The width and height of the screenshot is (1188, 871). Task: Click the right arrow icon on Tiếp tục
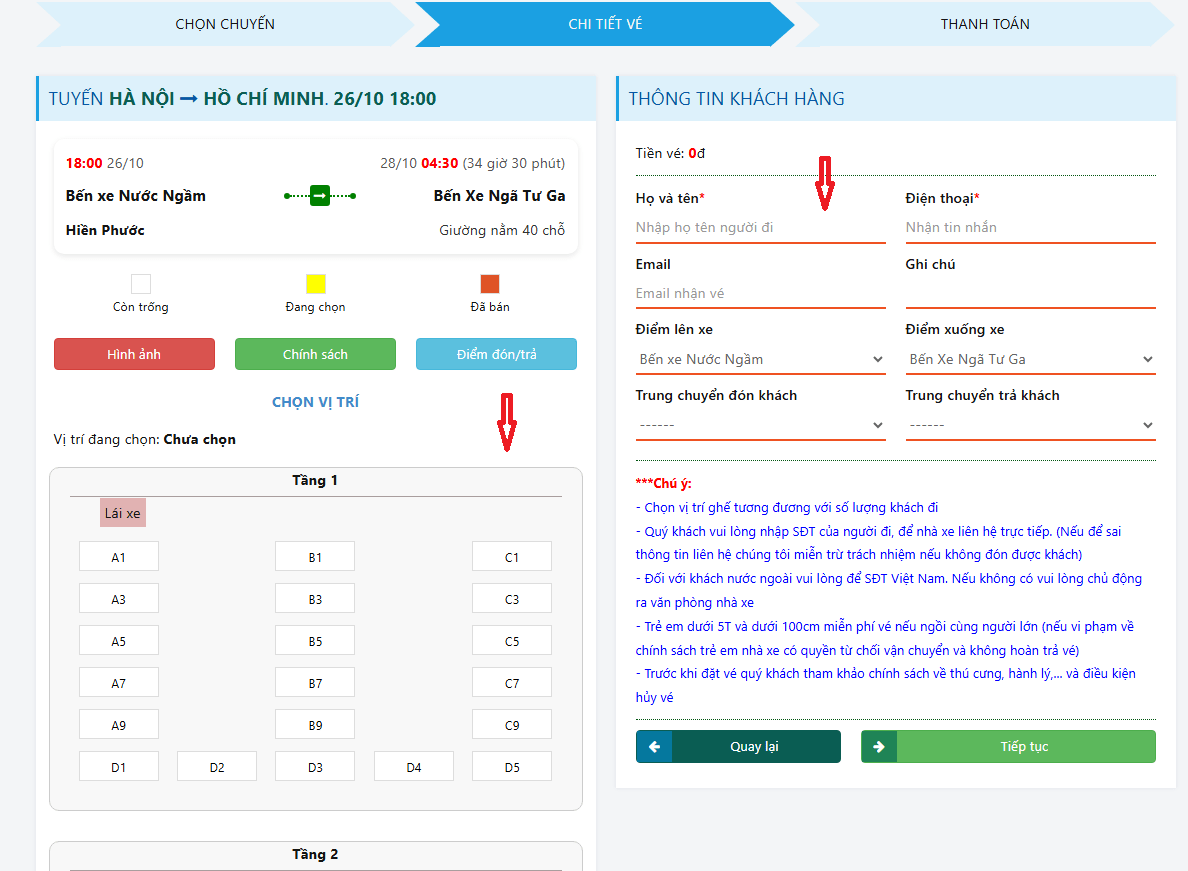tap(879, 747)
